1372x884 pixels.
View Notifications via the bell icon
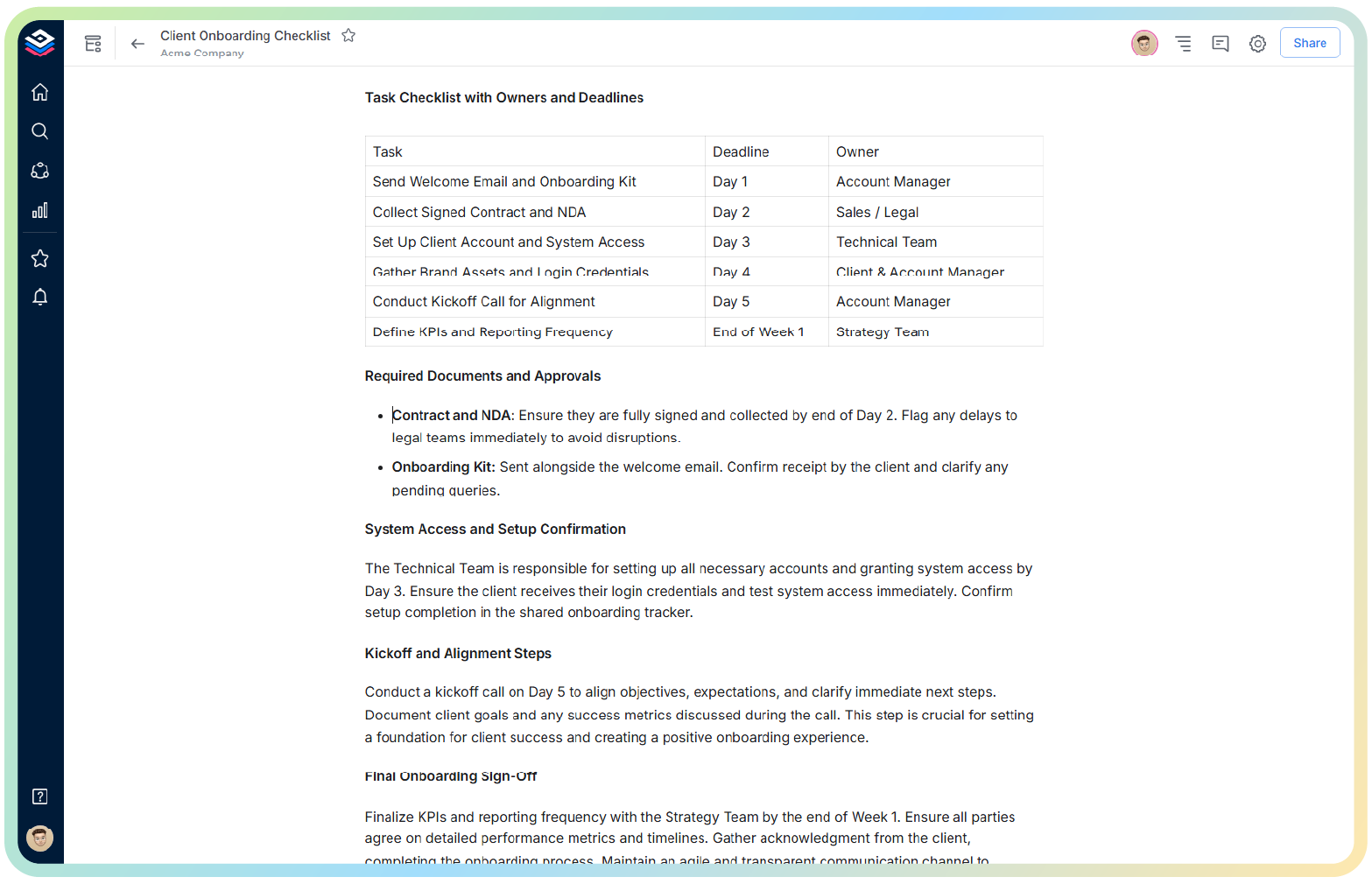(39, 297)
